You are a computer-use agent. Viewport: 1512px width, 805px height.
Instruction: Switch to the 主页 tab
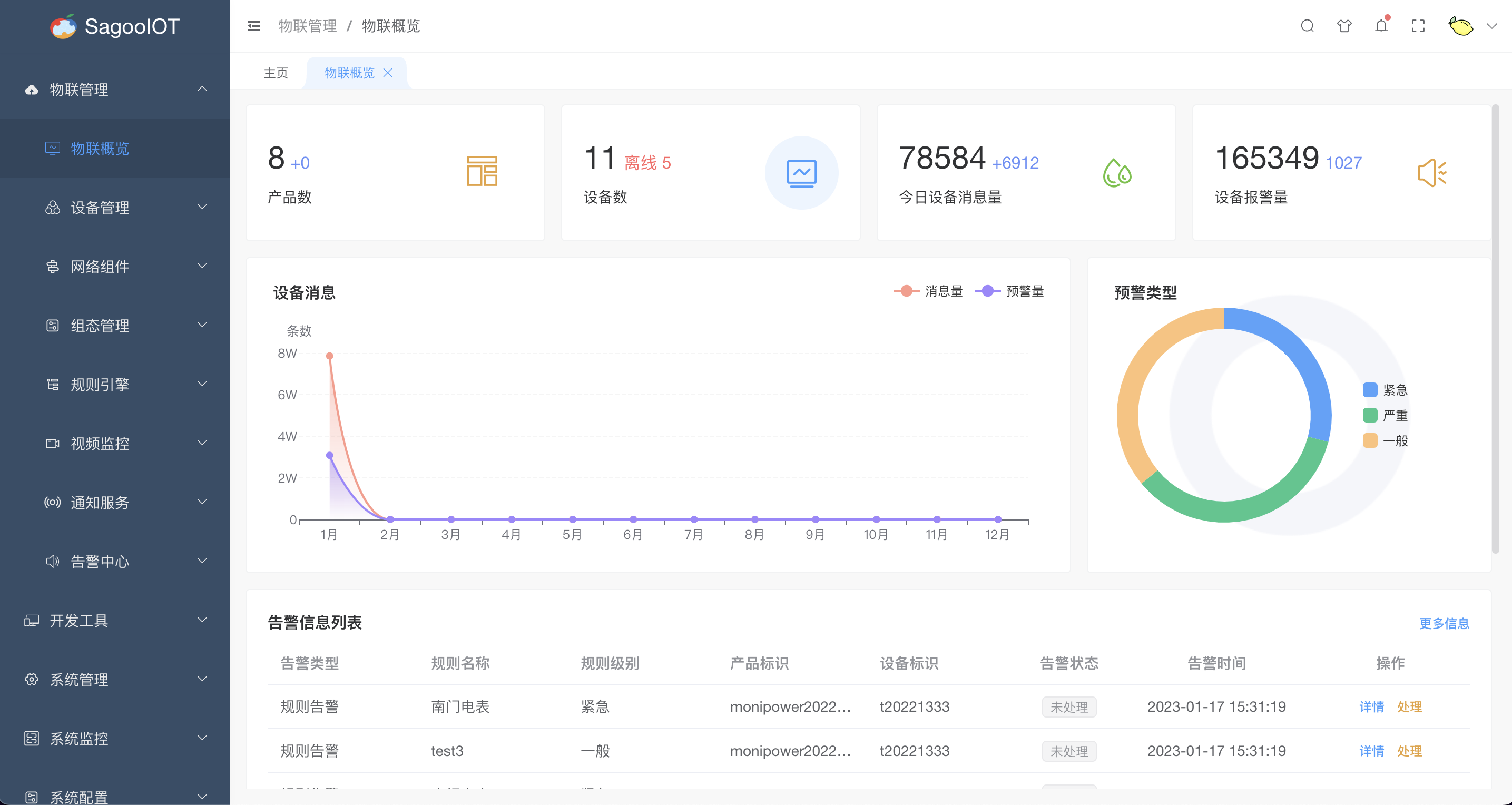click(276, 73)
